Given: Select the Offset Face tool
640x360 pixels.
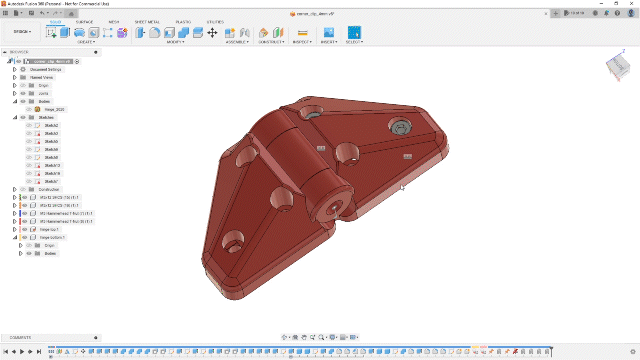Looking at the screenshot, I should (198, 33).
